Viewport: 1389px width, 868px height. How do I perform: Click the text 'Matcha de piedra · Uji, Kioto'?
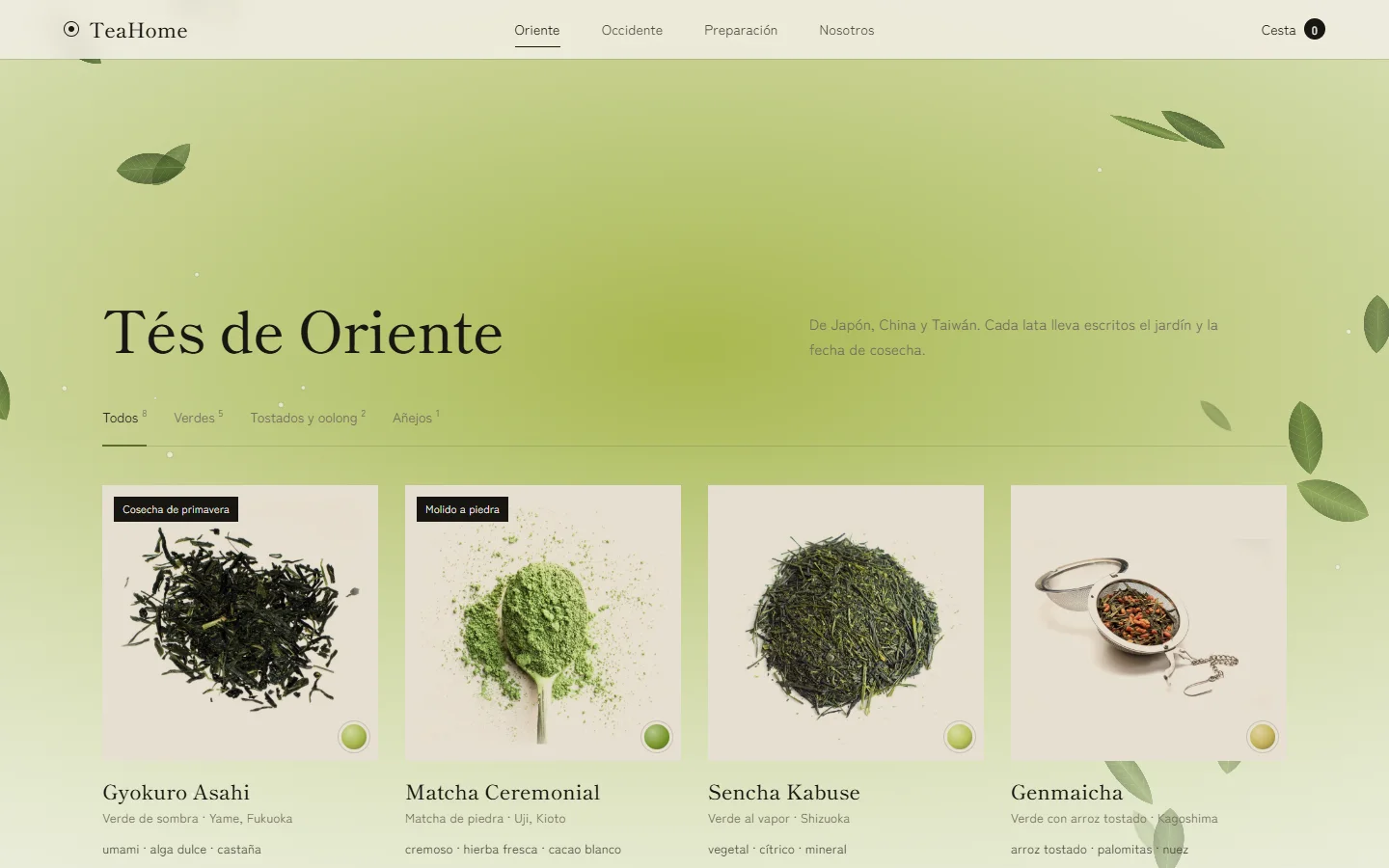click(485, 819)
